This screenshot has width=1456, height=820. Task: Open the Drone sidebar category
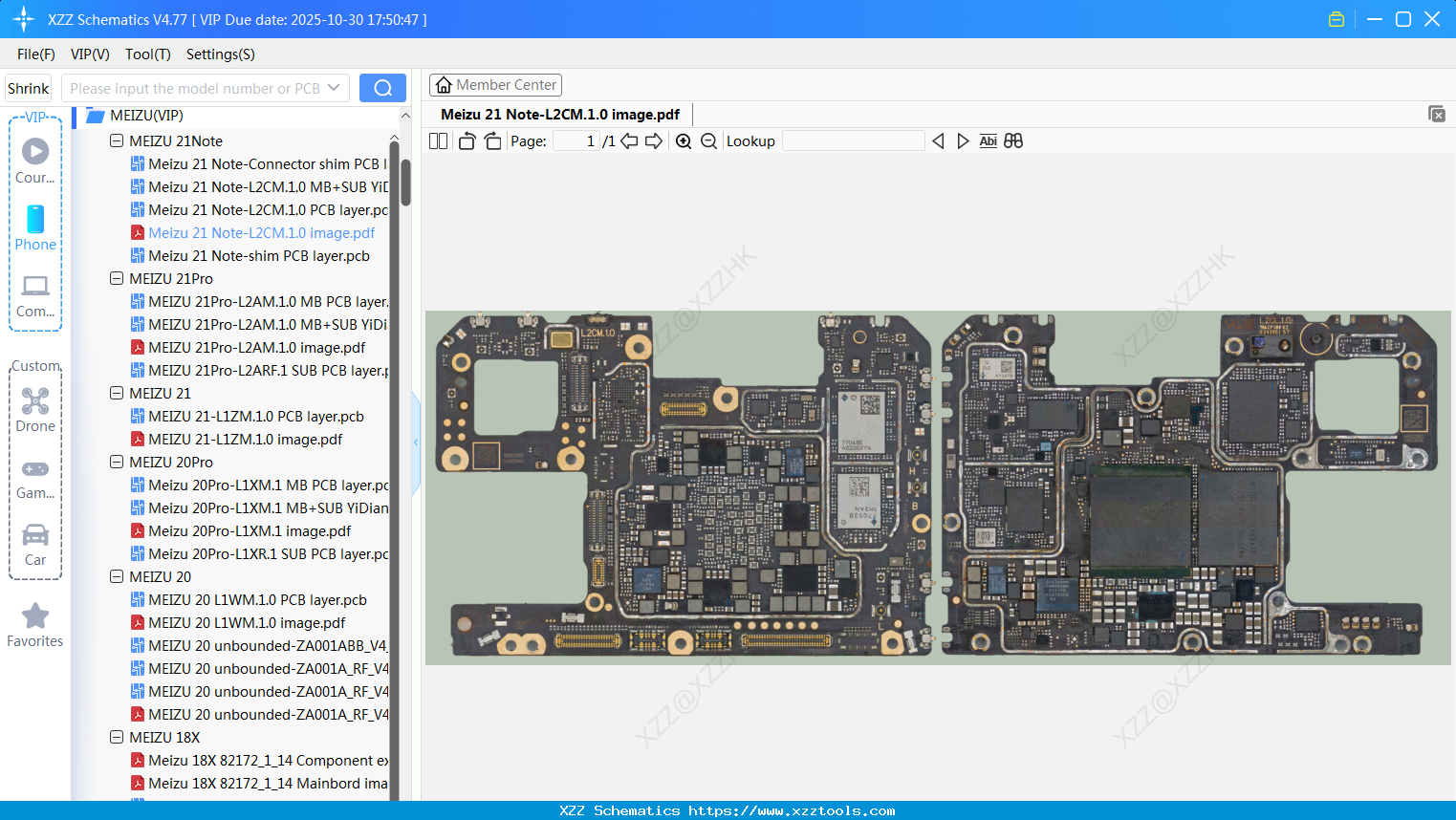pos(35,410)
